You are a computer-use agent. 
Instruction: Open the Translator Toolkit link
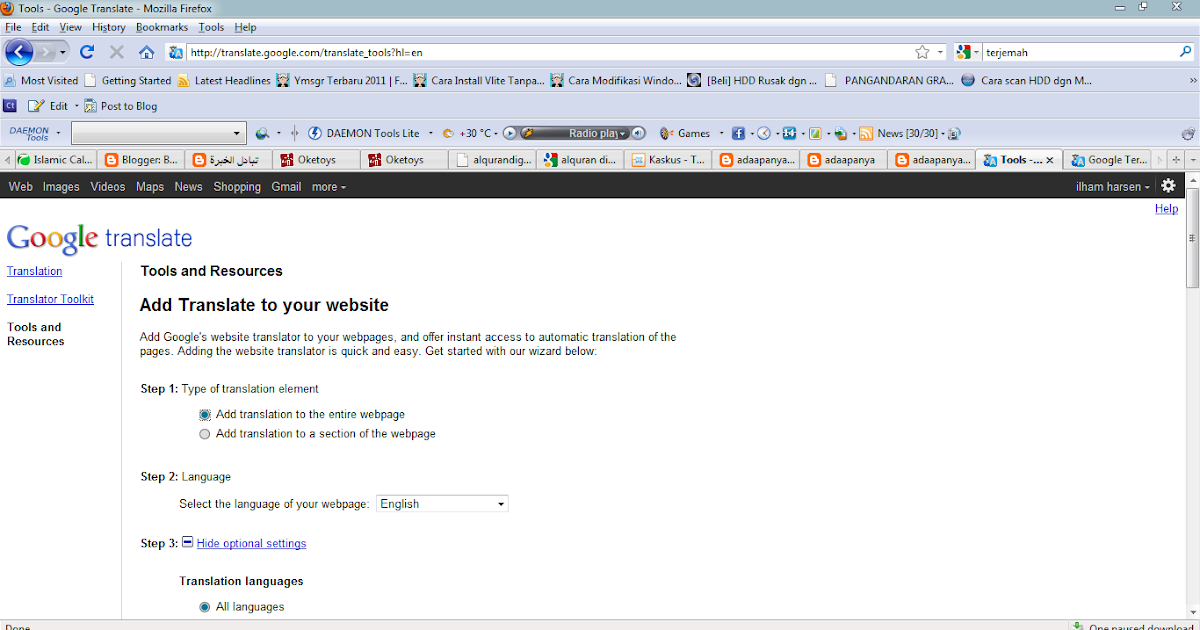click(x=50, y=299)
